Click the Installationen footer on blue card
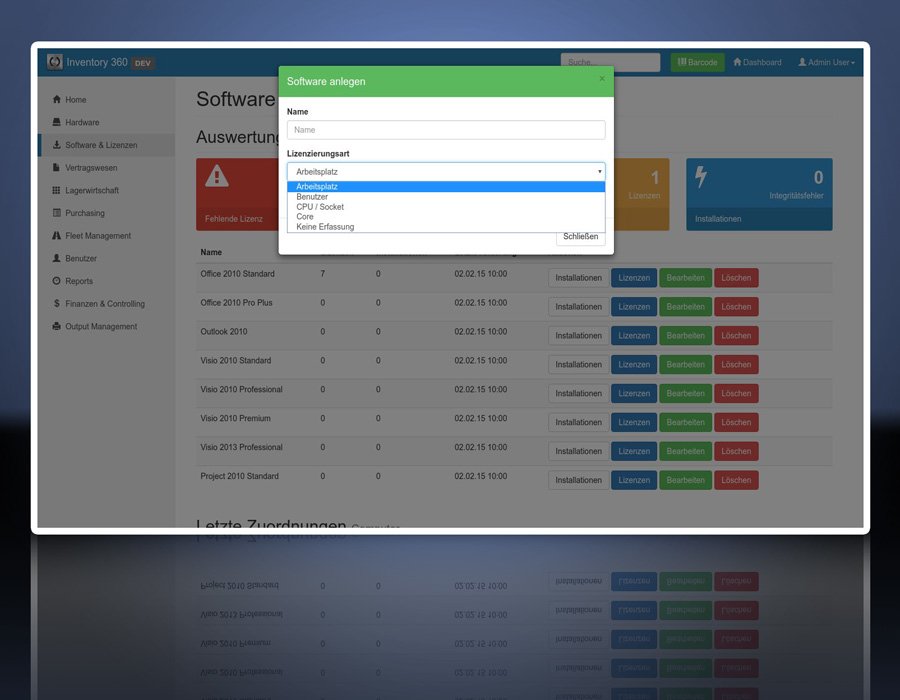 [x=759, y=219]
